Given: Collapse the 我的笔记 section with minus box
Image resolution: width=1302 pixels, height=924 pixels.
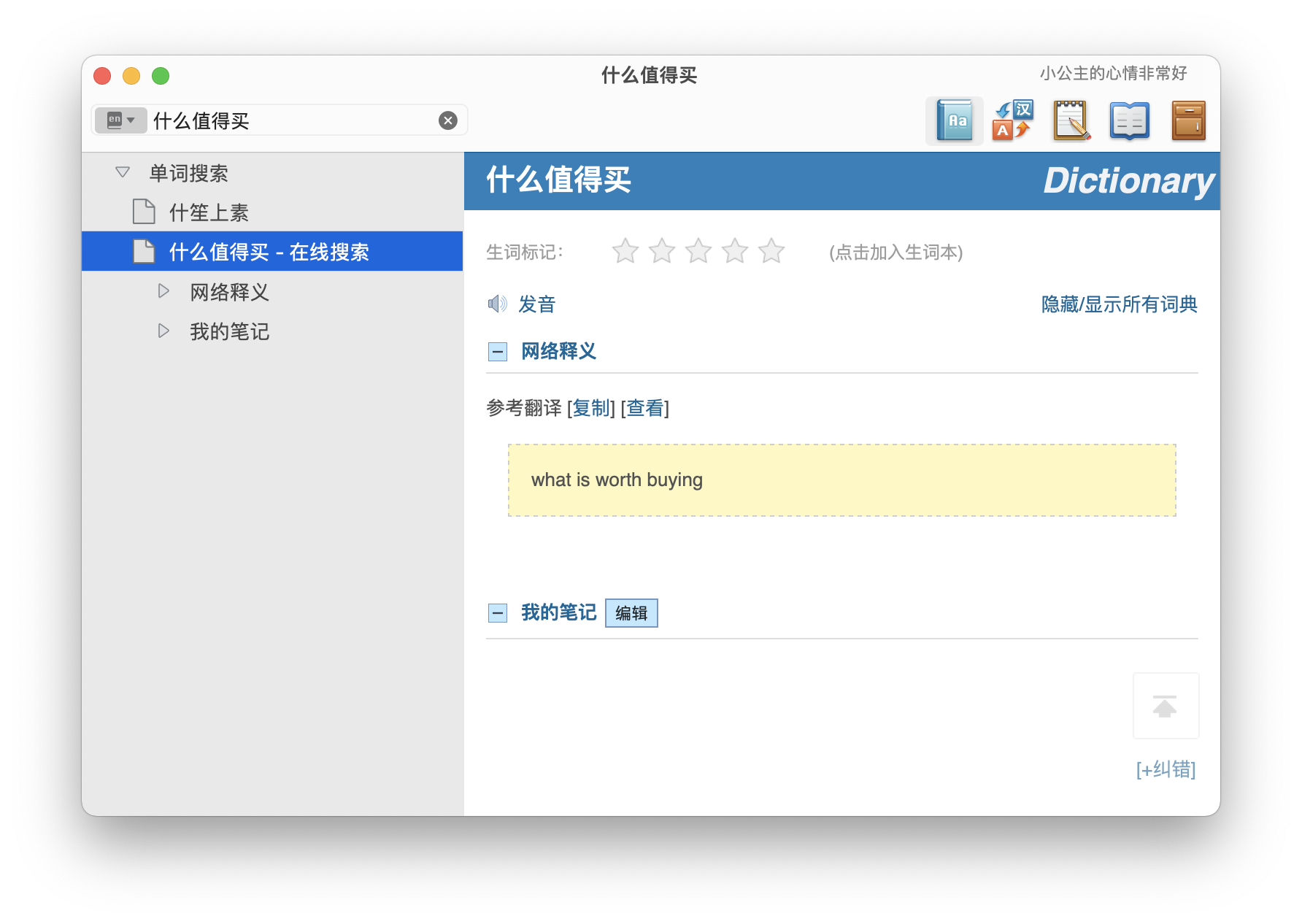Looking at the screenshot, I should click(x=498, y=613).
